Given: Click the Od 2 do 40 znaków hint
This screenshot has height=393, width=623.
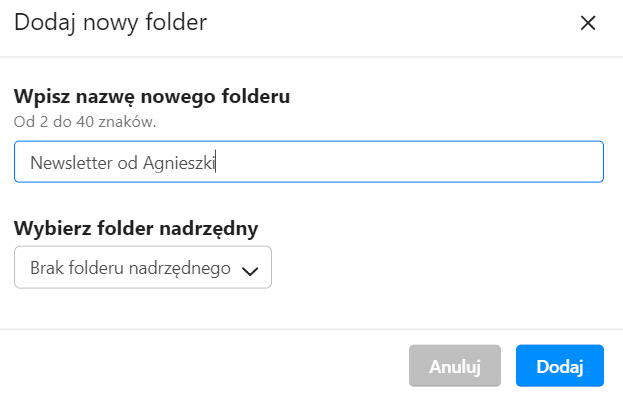Looking at the screenshot, I should (x=85, y=122).
